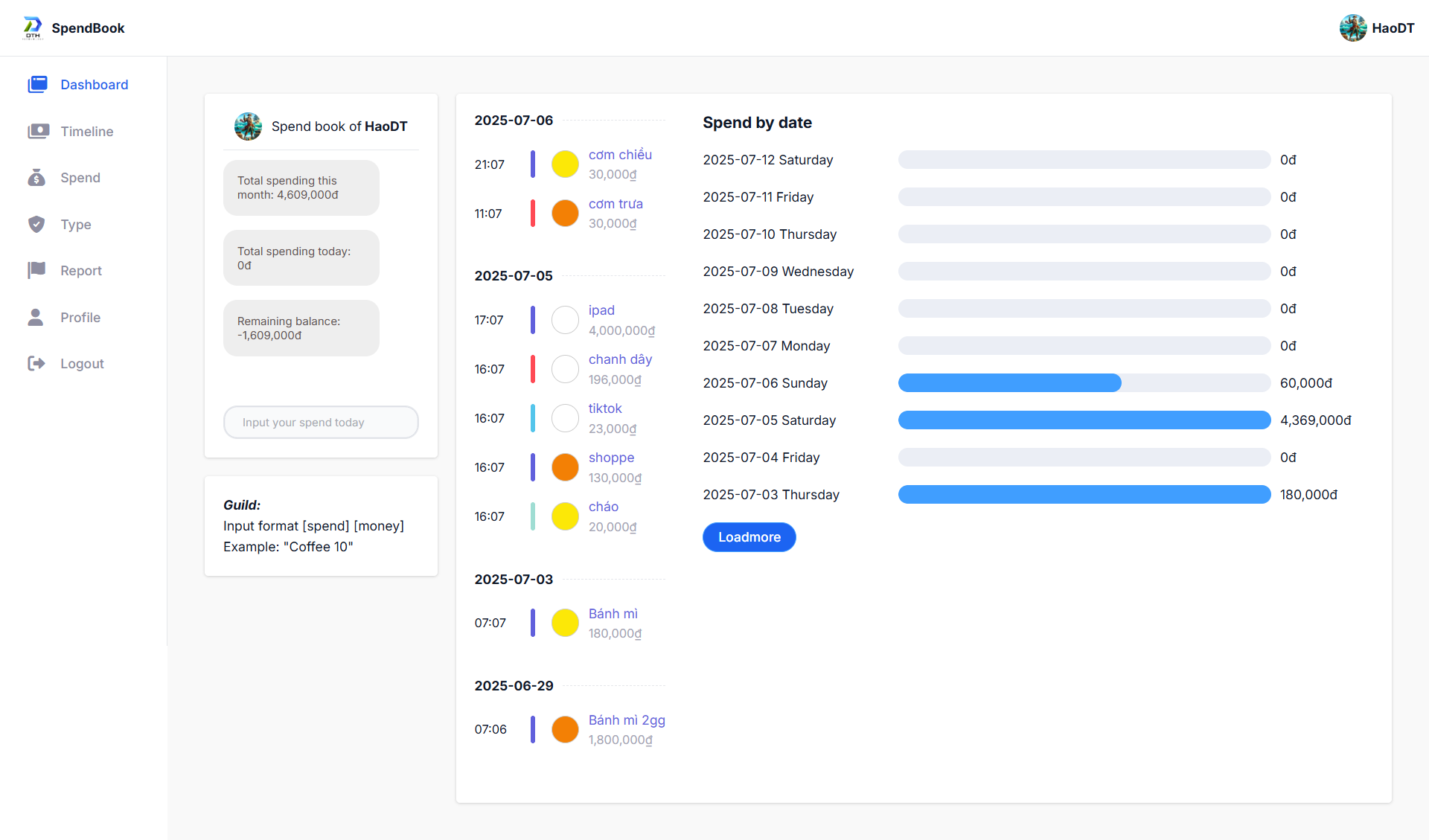Click the Profile person icon
The height and width of the screenshot is (840, 1429).
(x=37, y=317)
